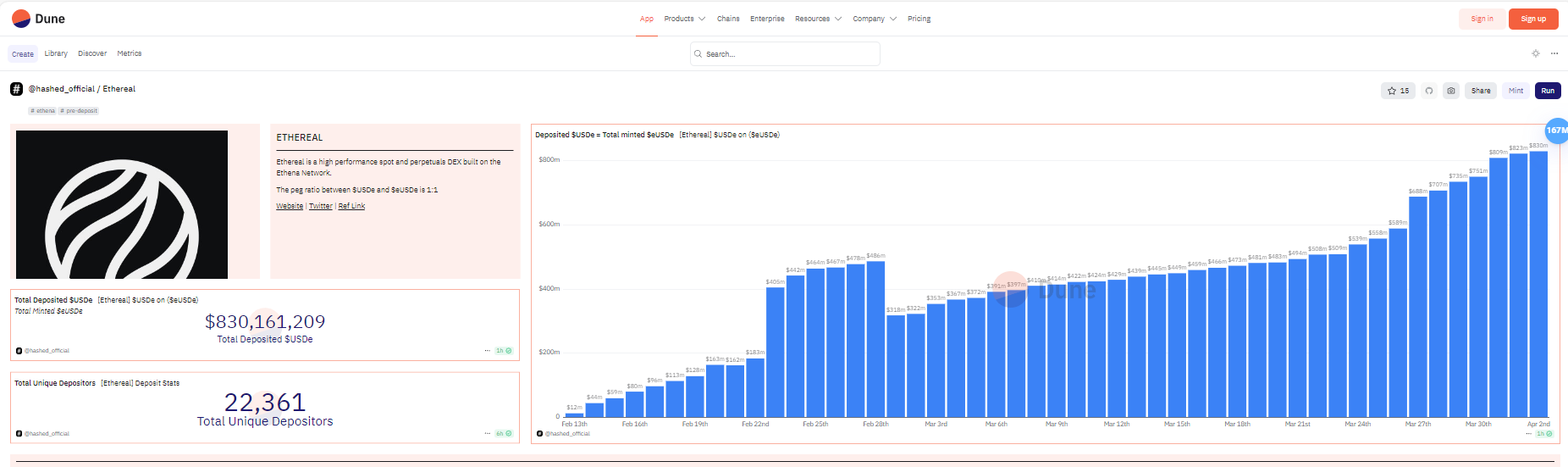
Task: Expand the Company dropdown
Action: [875, 19]
